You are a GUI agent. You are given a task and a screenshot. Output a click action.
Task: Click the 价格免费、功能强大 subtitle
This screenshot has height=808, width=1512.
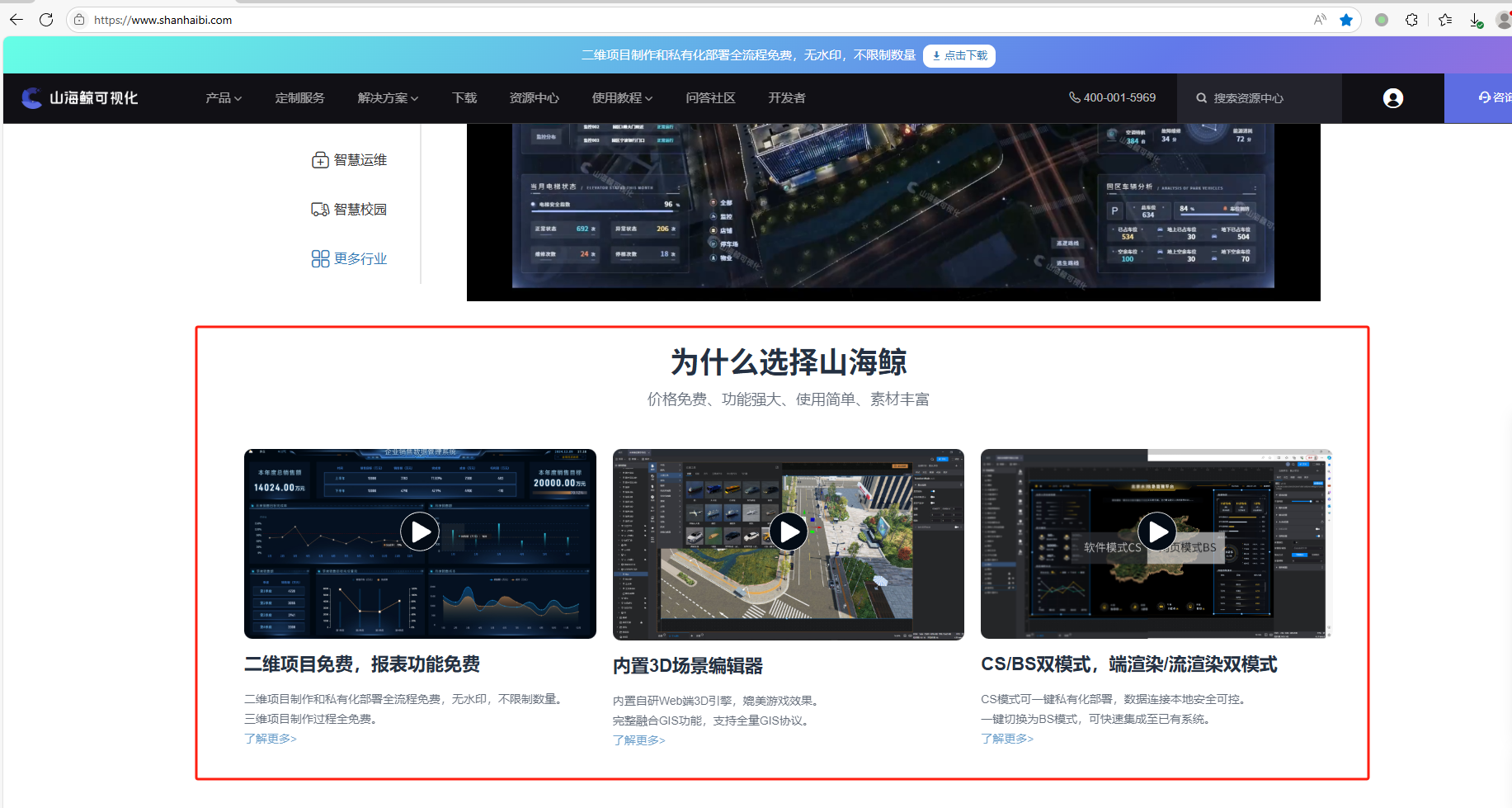tap(788, 399)
